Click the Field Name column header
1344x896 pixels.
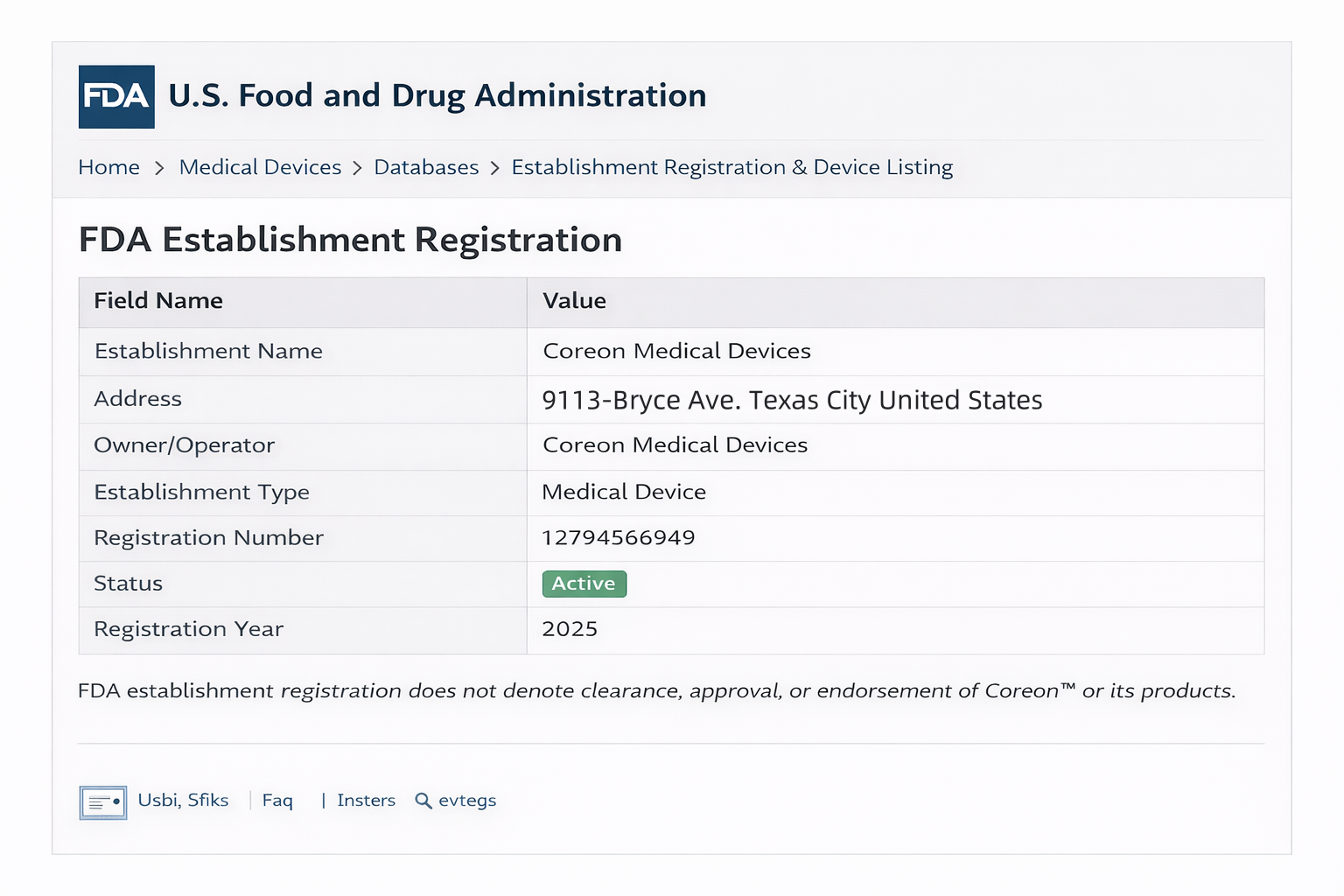pyautogui.click(x=158, y=301)
